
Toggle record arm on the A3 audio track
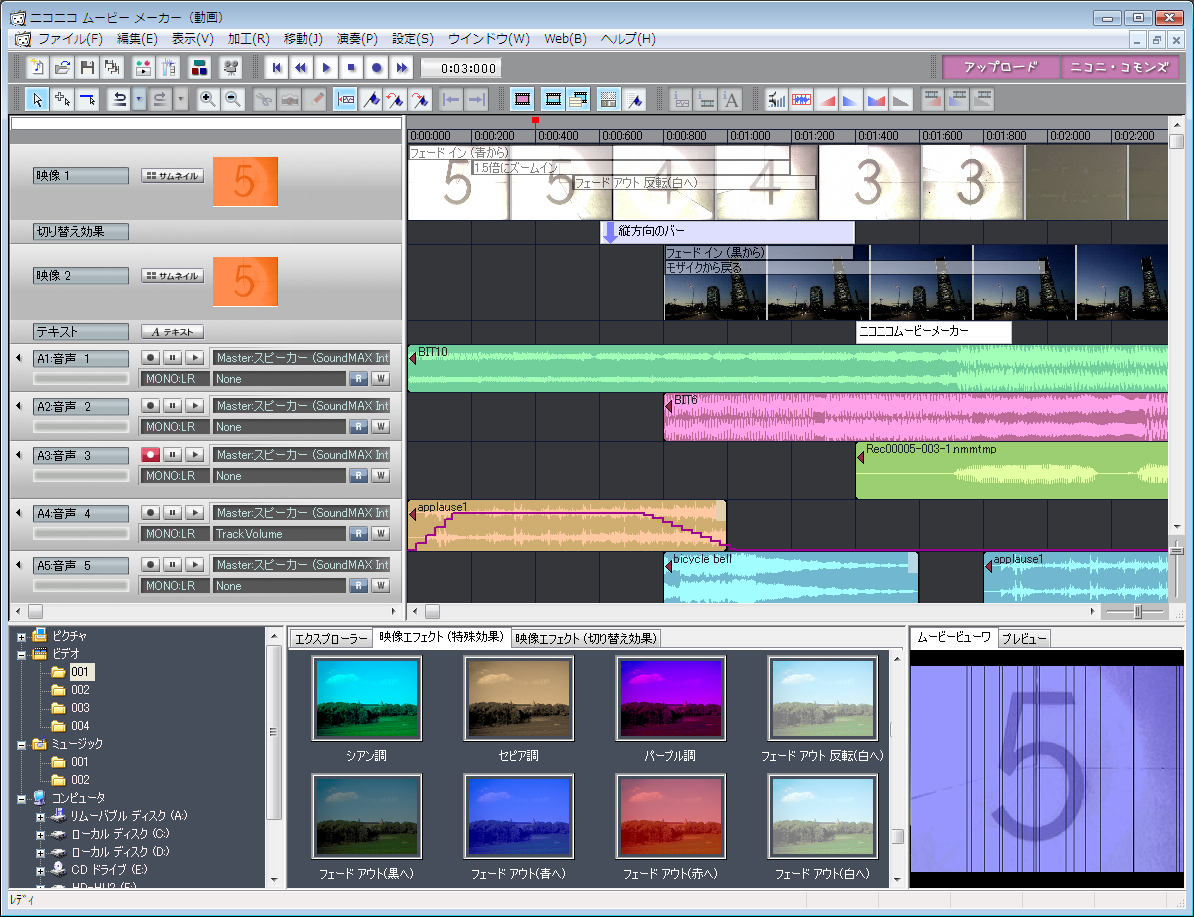point(150,455)
